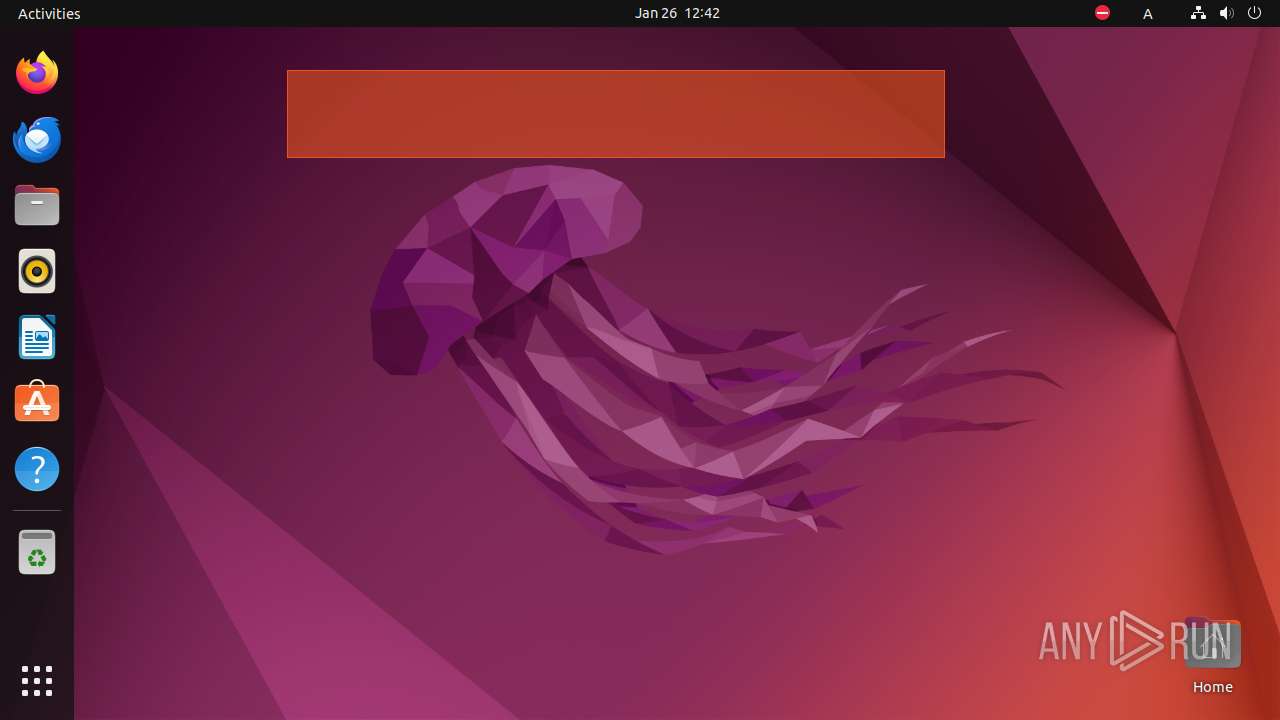Screen dimensions: 1280x720
Task: Start Rhythmbox music player
Action: (37, 271)
